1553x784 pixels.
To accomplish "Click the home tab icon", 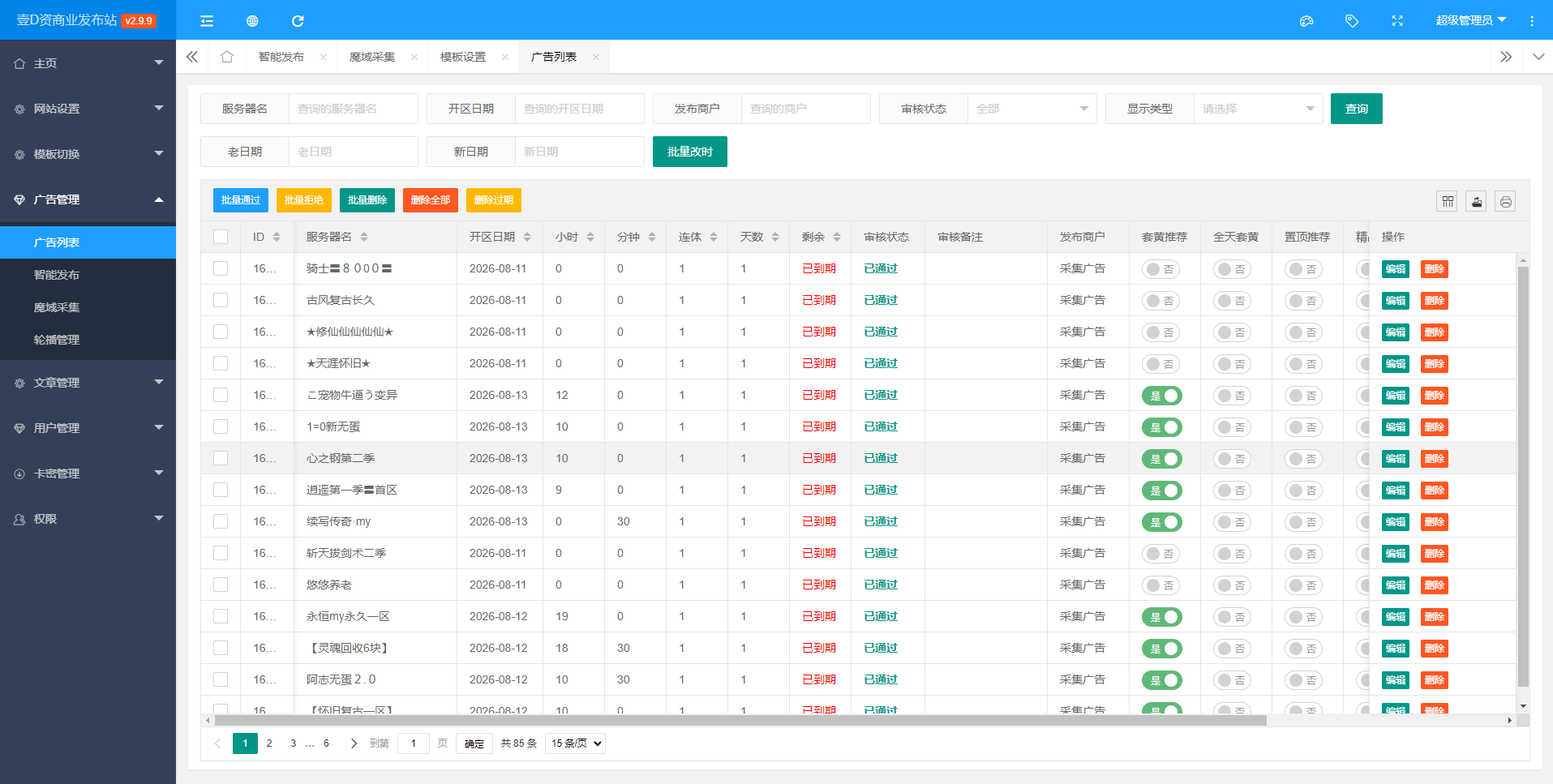I will (x=227, y=57).
